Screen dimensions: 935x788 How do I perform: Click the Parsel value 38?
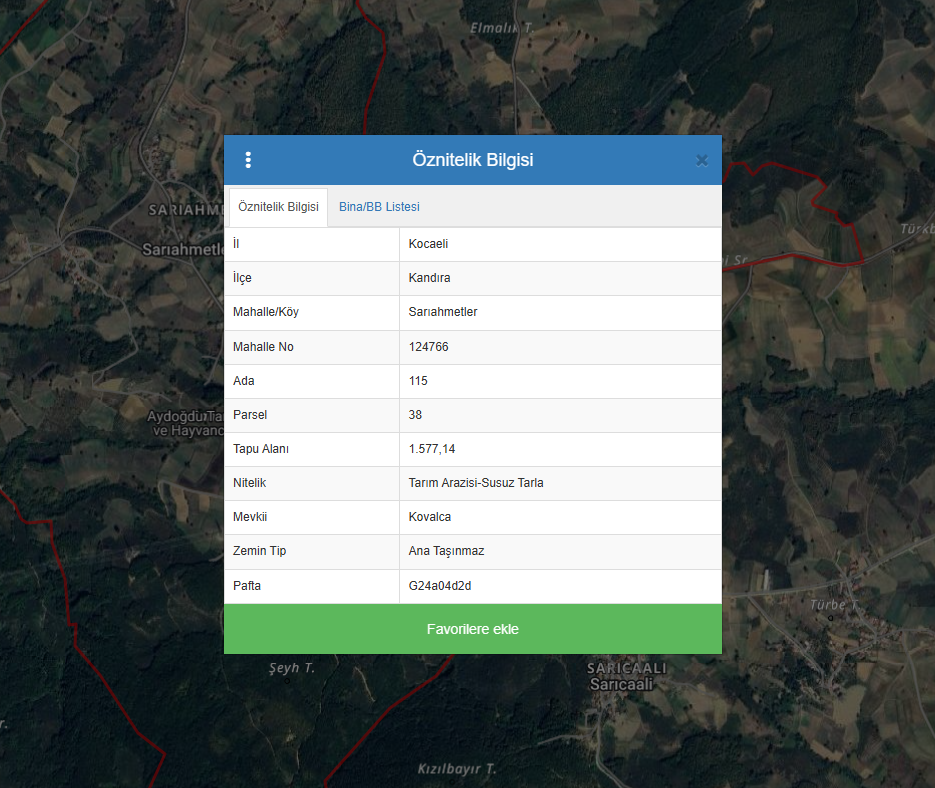click(x=415, y=415)
